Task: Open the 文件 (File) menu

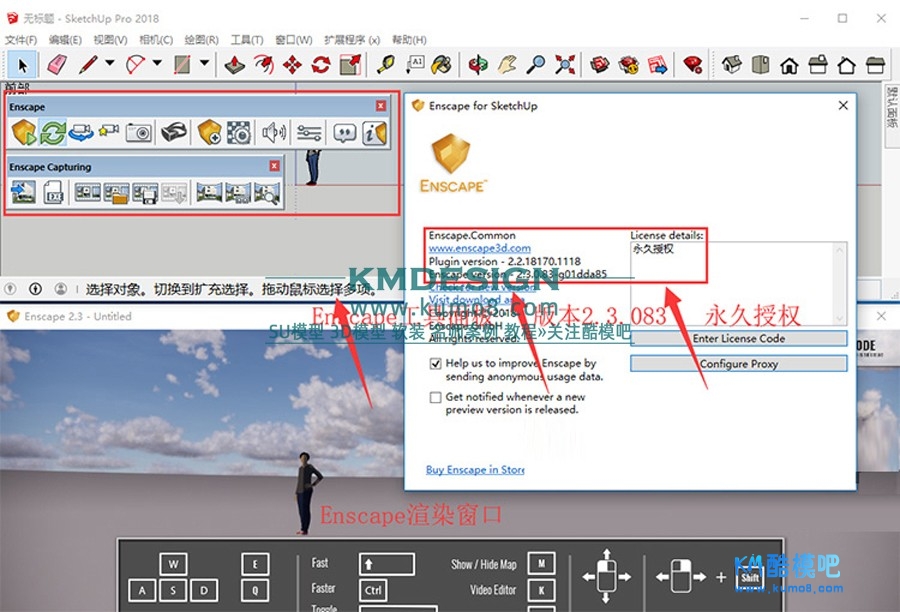Action: [21, 40]
